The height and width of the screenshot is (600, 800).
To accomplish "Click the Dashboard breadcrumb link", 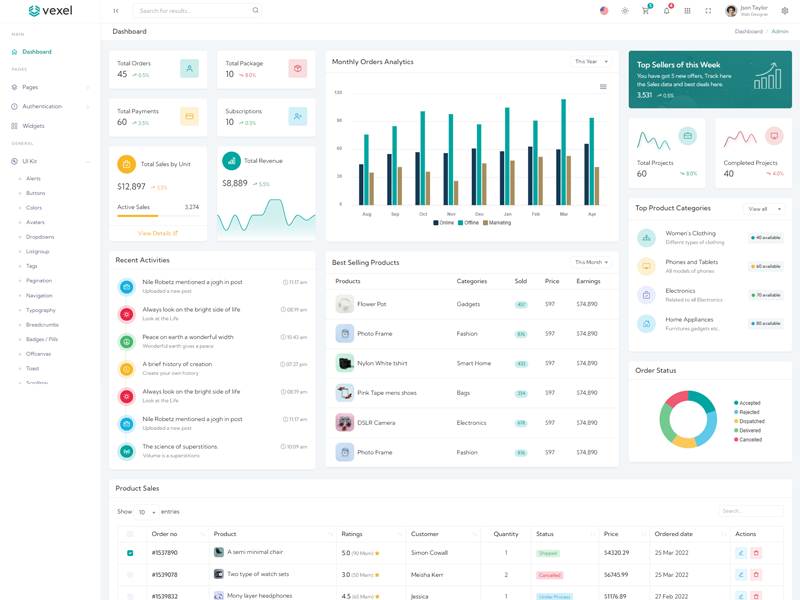I will tap(748, 32).
